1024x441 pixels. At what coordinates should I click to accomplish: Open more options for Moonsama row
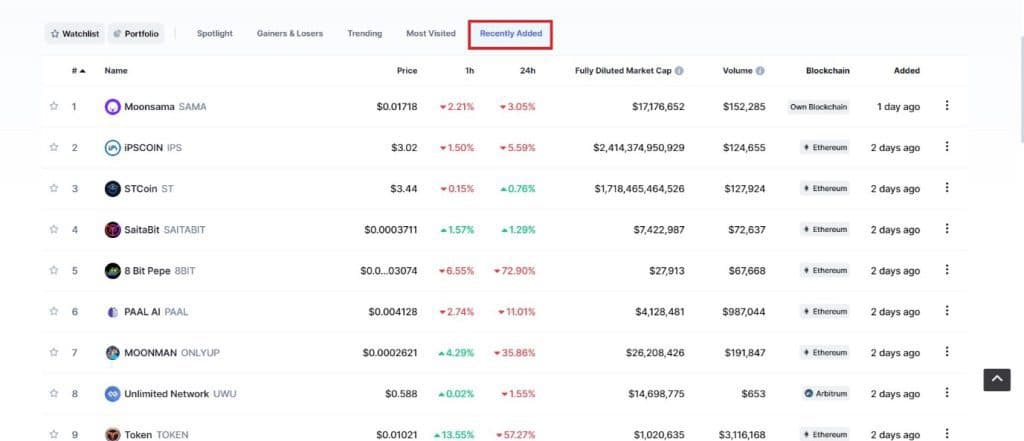946,105
